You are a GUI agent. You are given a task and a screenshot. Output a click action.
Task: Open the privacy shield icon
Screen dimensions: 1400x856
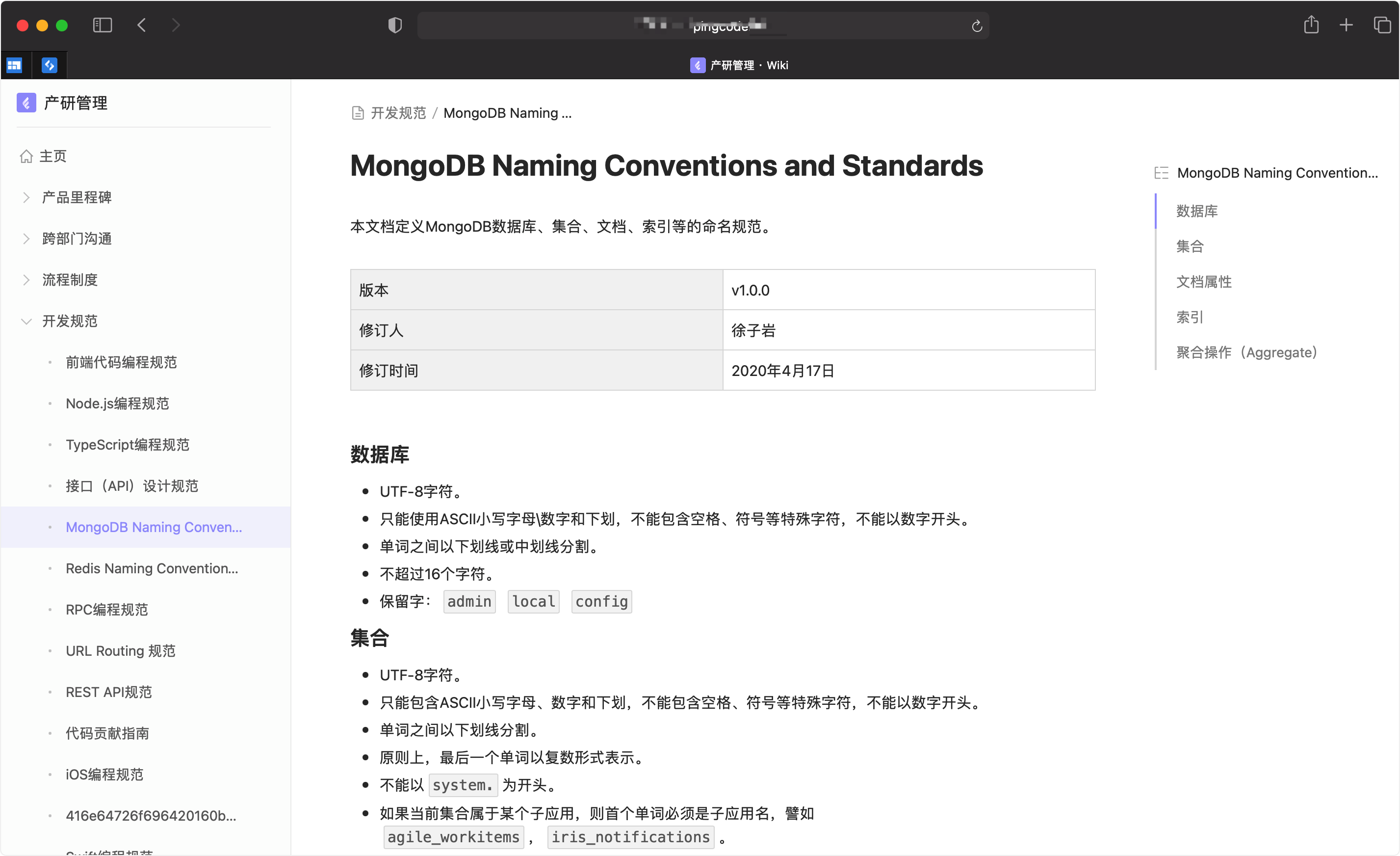pyautogui.click(x=395, y=25)
